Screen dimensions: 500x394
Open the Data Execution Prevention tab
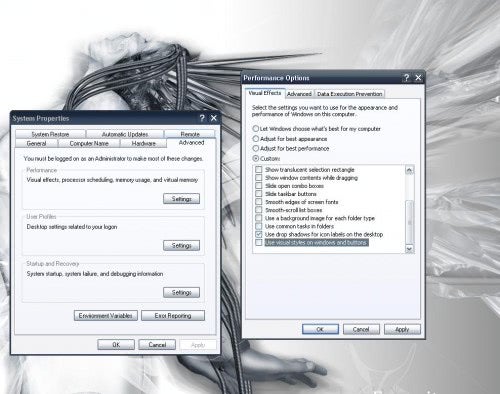350,94
